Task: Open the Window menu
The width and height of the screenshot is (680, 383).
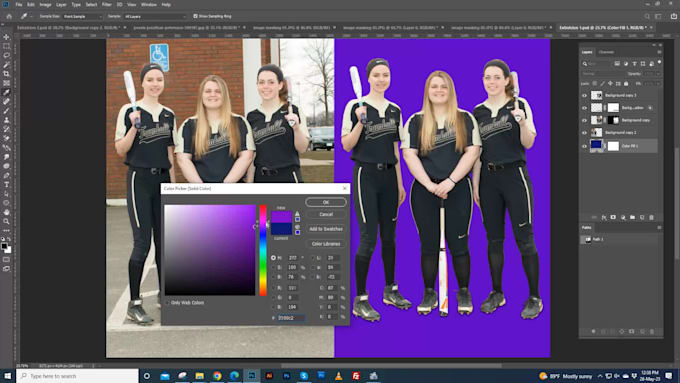Action: [x=148, y=4]
